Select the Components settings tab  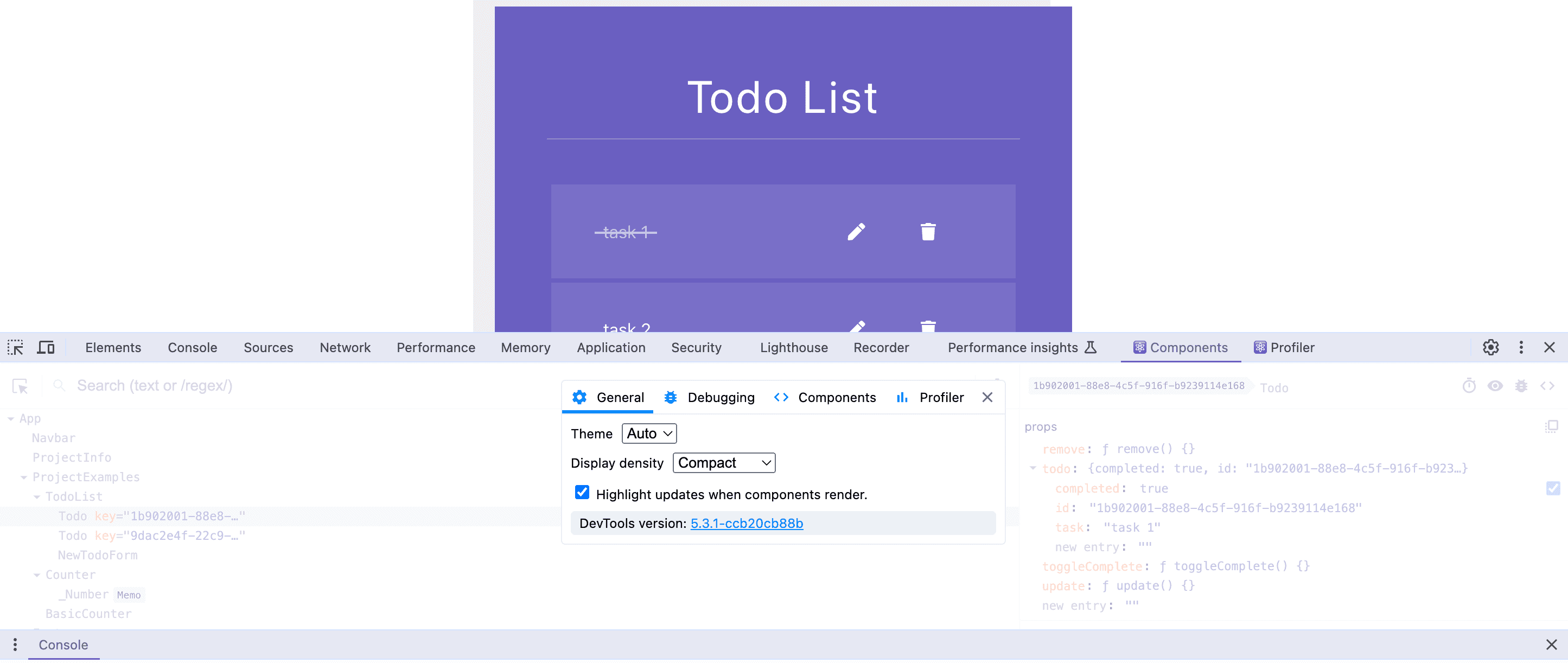coord(825,398)
